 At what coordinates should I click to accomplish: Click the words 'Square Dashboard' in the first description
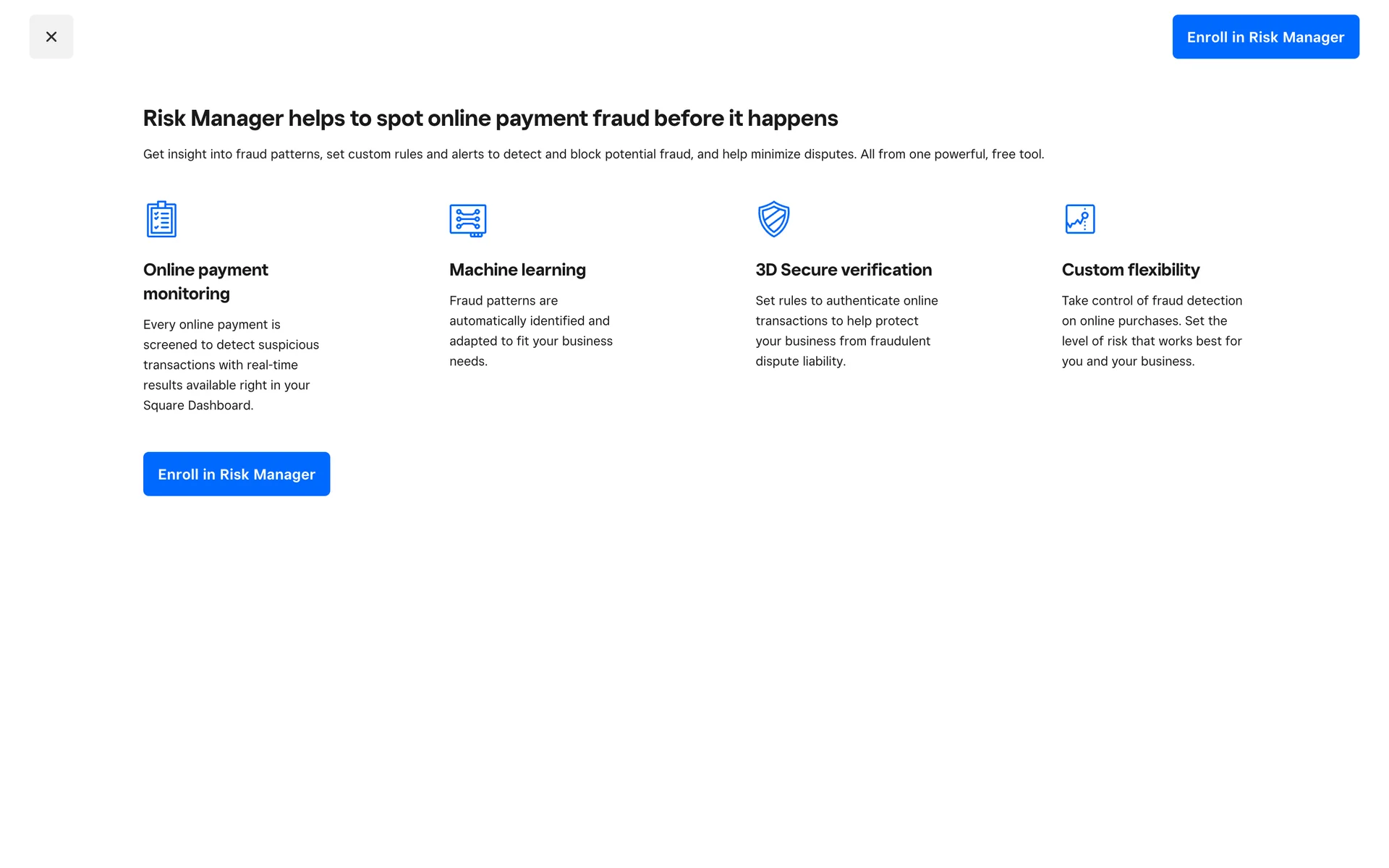(197, 405)
